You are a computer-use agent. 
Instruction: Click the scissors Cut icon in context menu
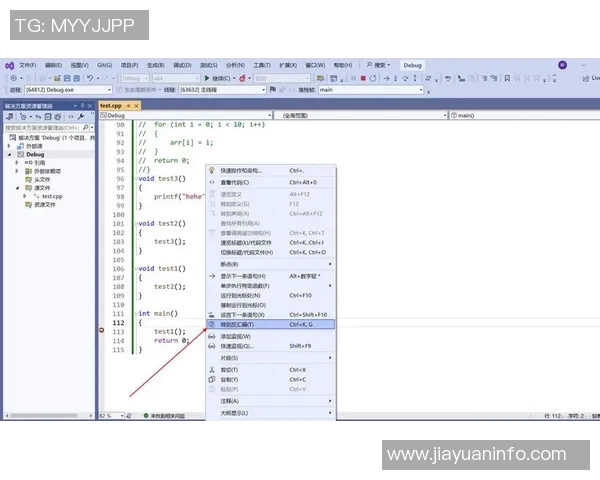(x=211, y=369)
